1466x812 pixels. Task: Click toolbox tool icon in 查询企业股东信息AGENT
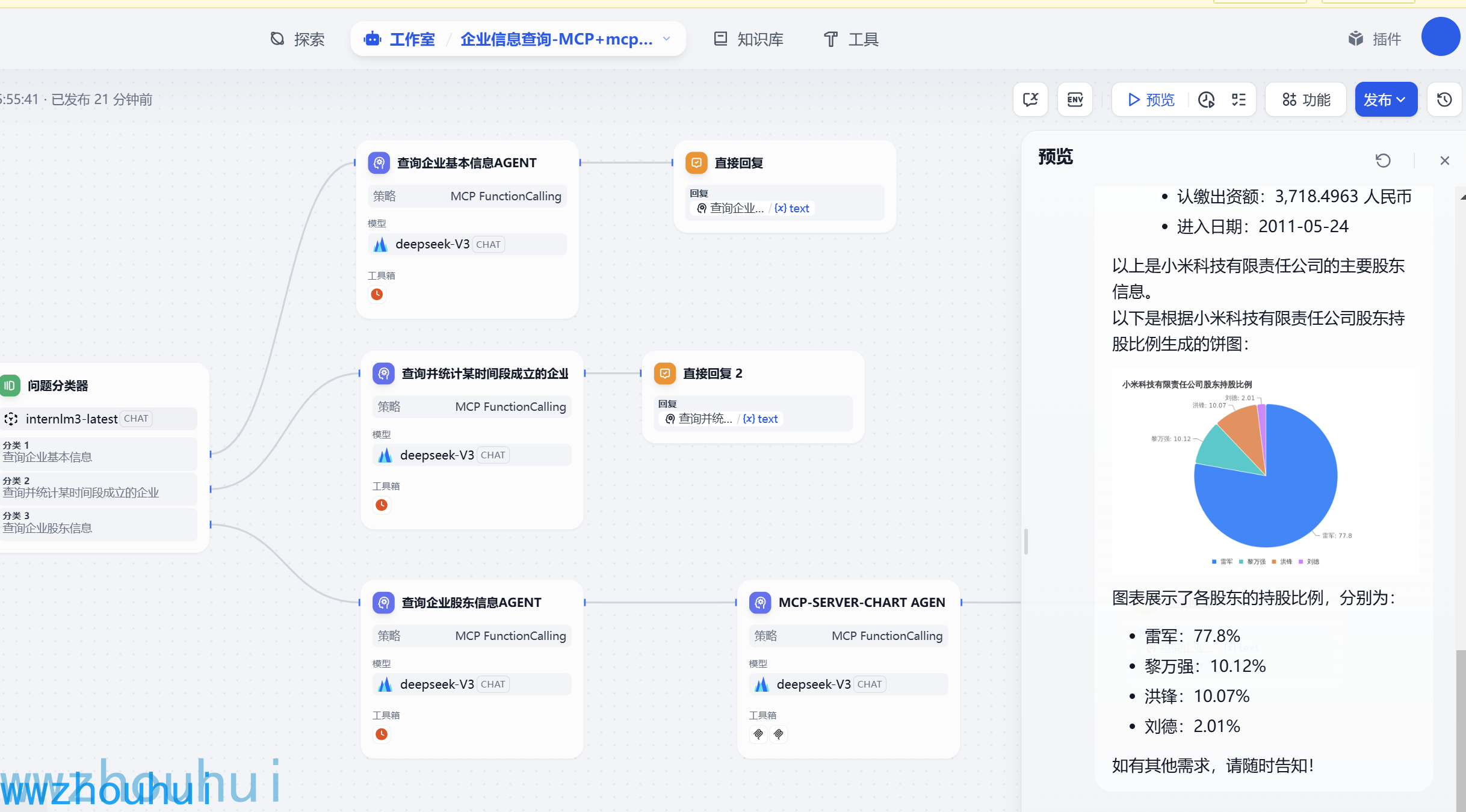coord(382,734)
